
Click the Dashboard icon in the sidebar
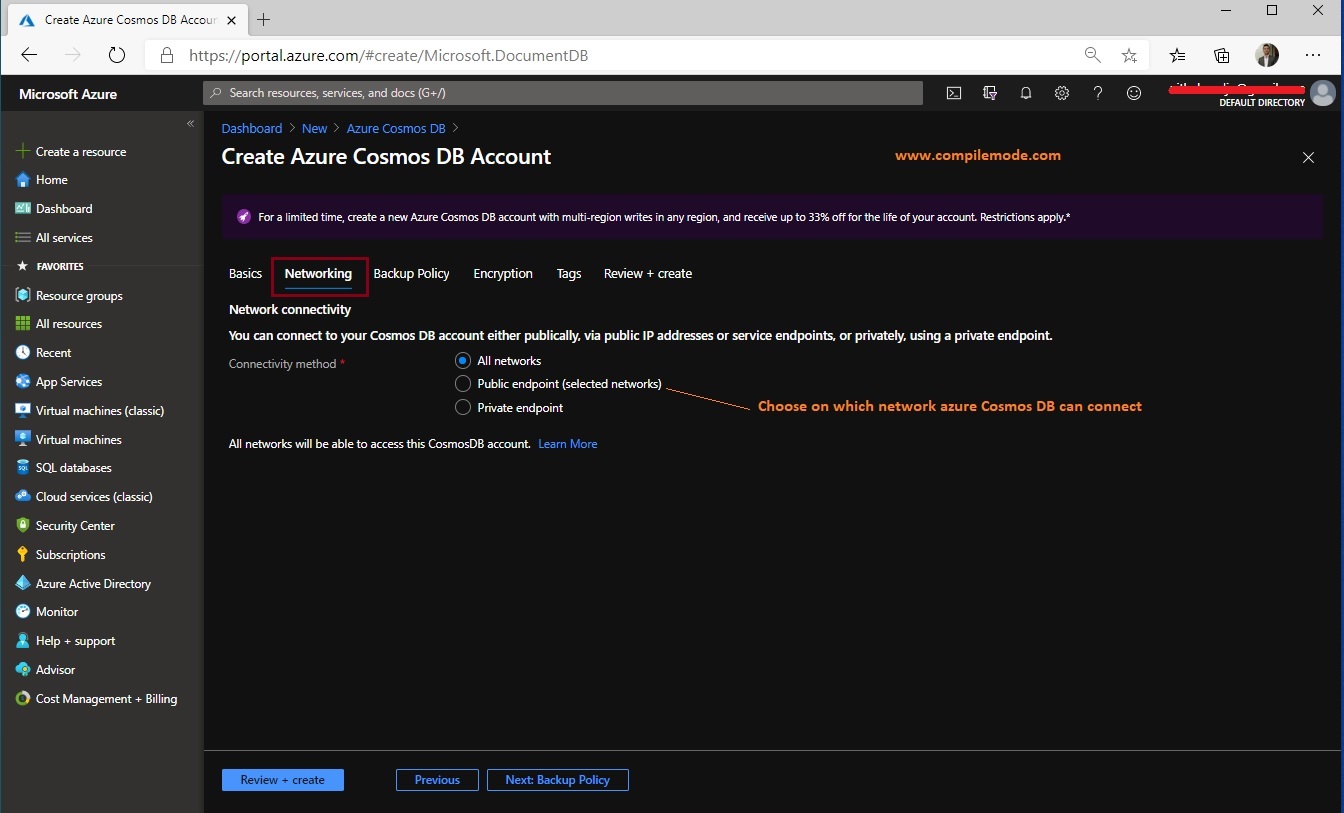[x=23, y=209]
